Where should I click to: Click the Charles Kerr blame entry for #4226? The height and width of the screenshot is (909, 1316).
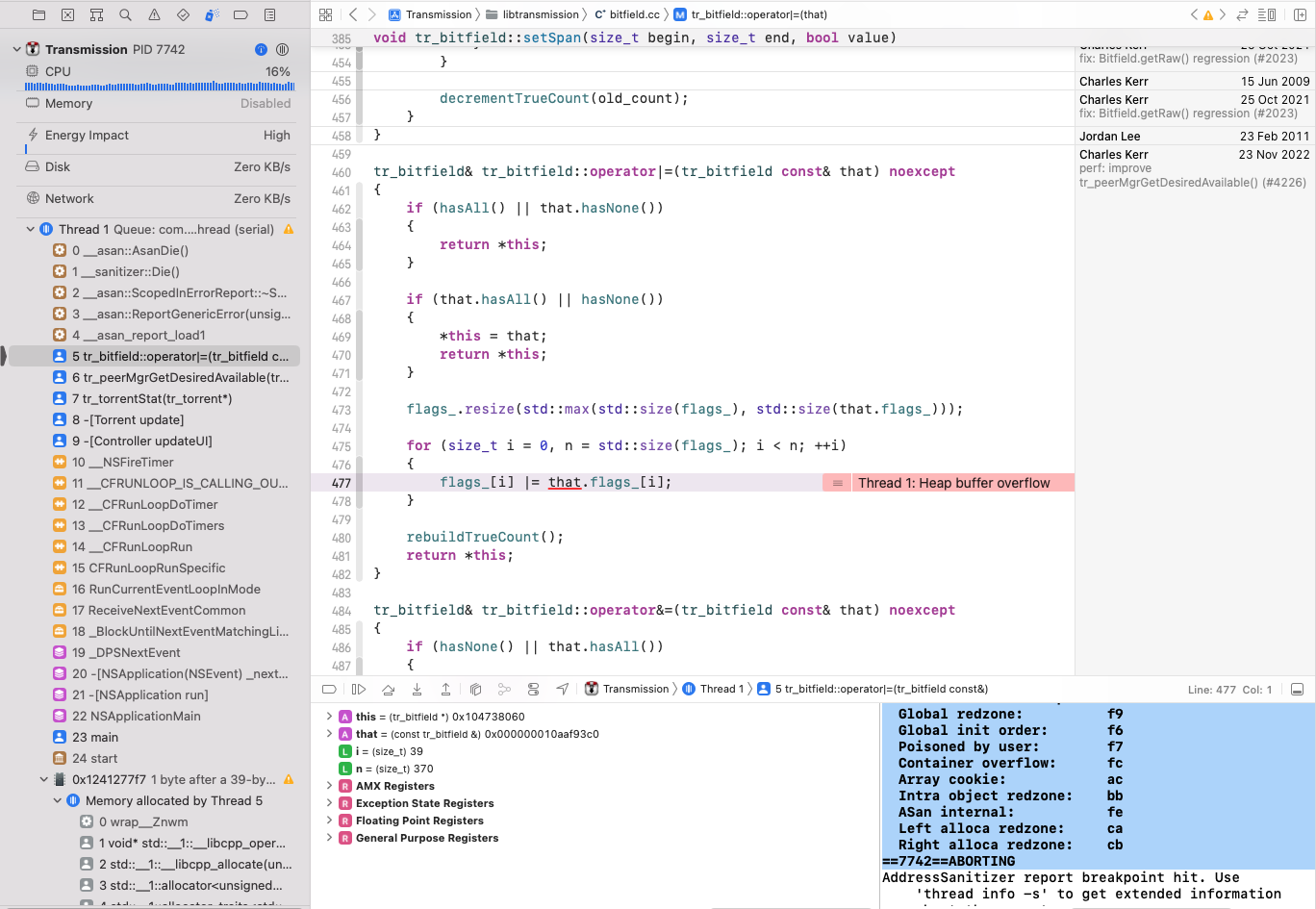(1193, 167)
